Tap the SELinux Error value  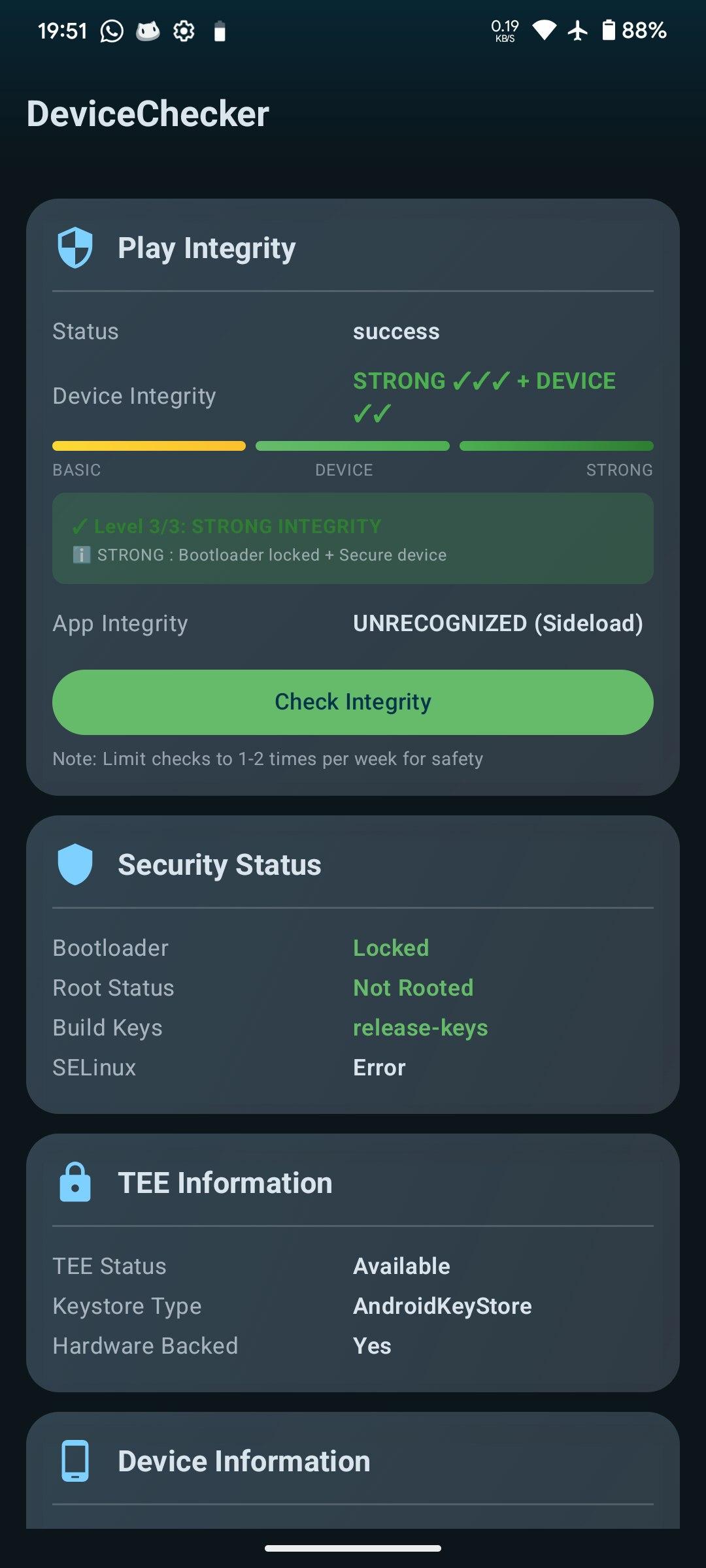point(379,1068)
